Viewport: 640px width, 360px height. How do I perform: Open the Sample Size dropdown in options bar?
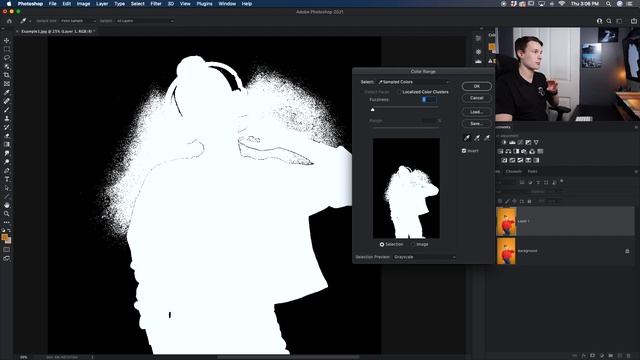(x=78, y=21)
